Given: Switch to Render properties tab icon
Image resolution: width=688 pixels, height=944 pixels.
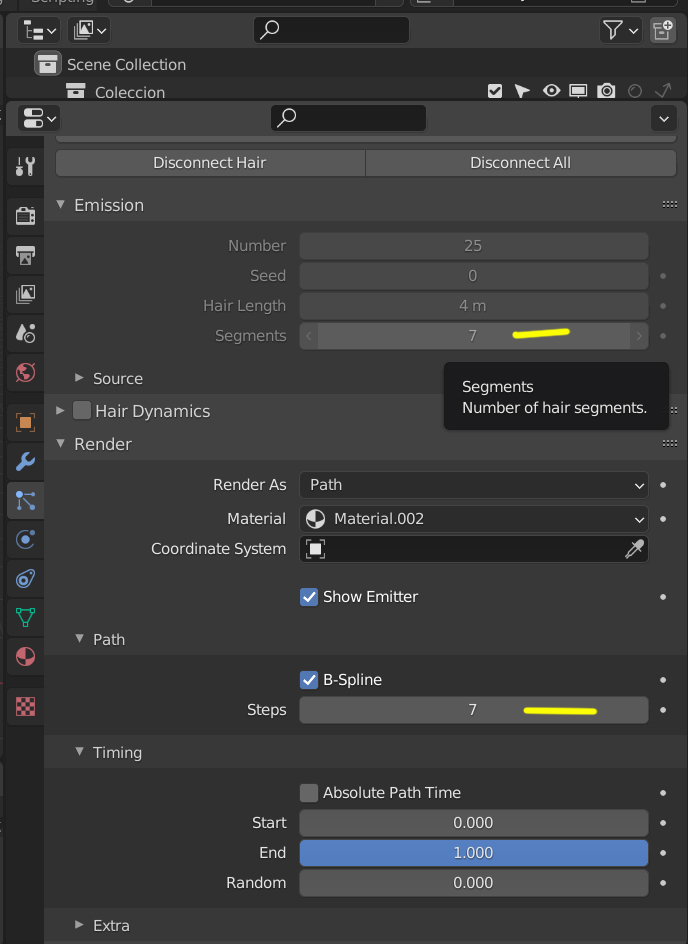Looking at the screenshot, I should tap(26, 214).
